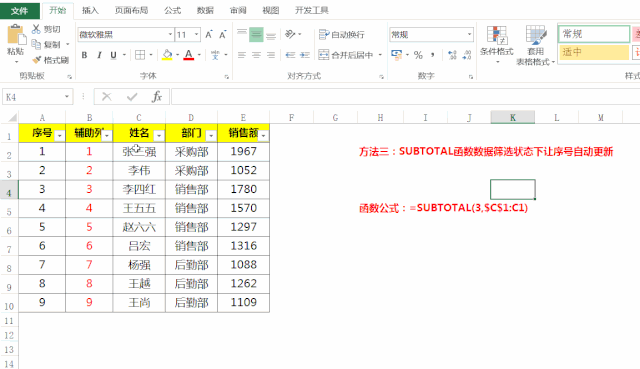This screenshot has width=640, height=369.
Task: Open the font size dropdown
Action: 197,35
